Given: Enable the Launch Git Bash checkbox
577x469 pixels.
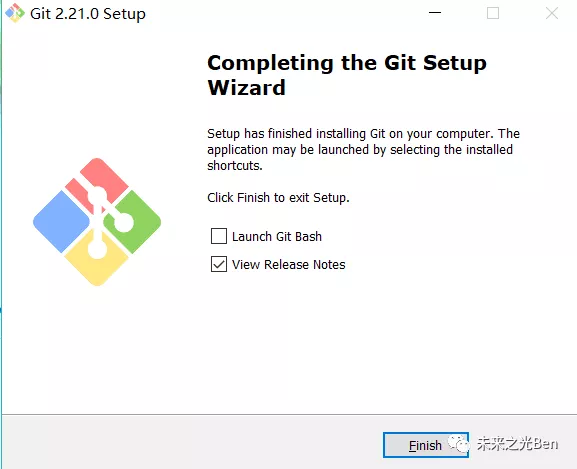Looking at the screenshot, I should [x=219, y=236].
